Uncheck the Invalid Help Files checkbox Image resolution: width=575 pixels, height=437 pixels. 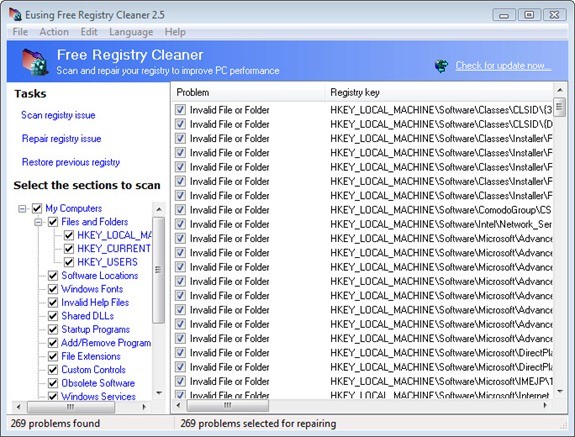(x=53, y=302)
